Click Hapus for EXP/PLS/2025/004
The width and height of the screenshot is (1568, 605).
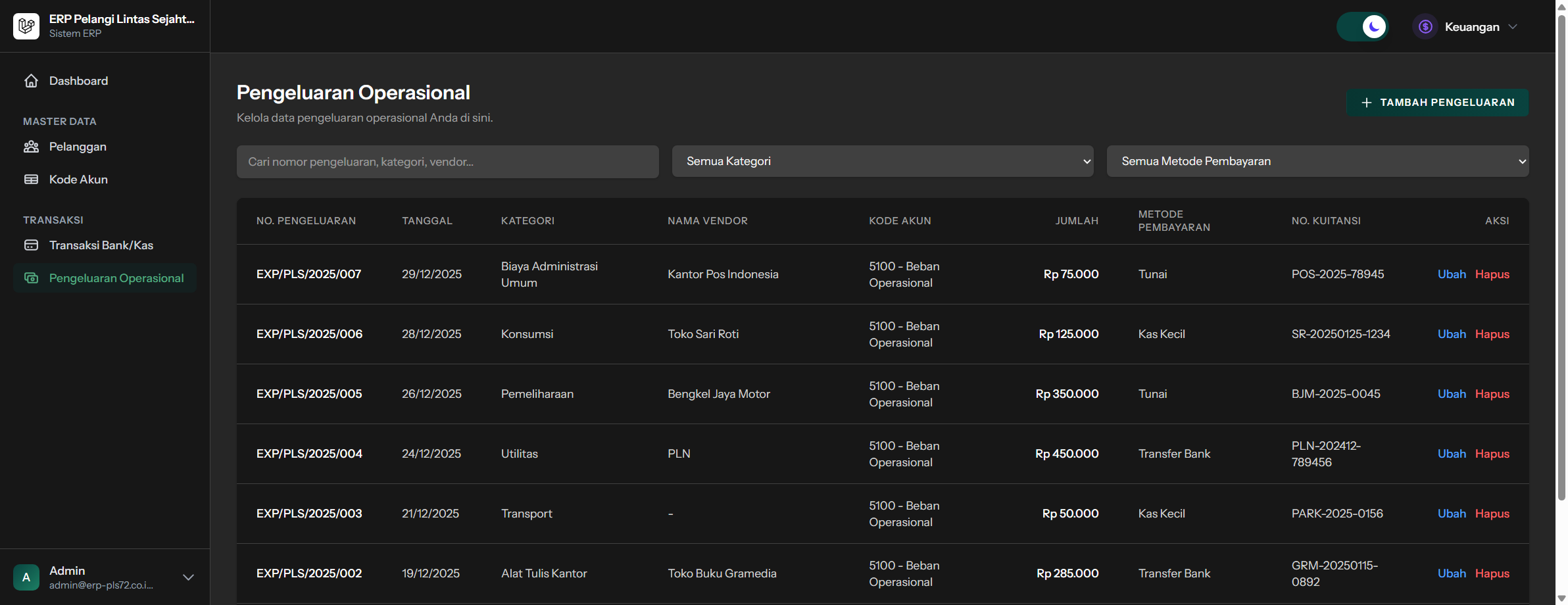pos(1492,454)
